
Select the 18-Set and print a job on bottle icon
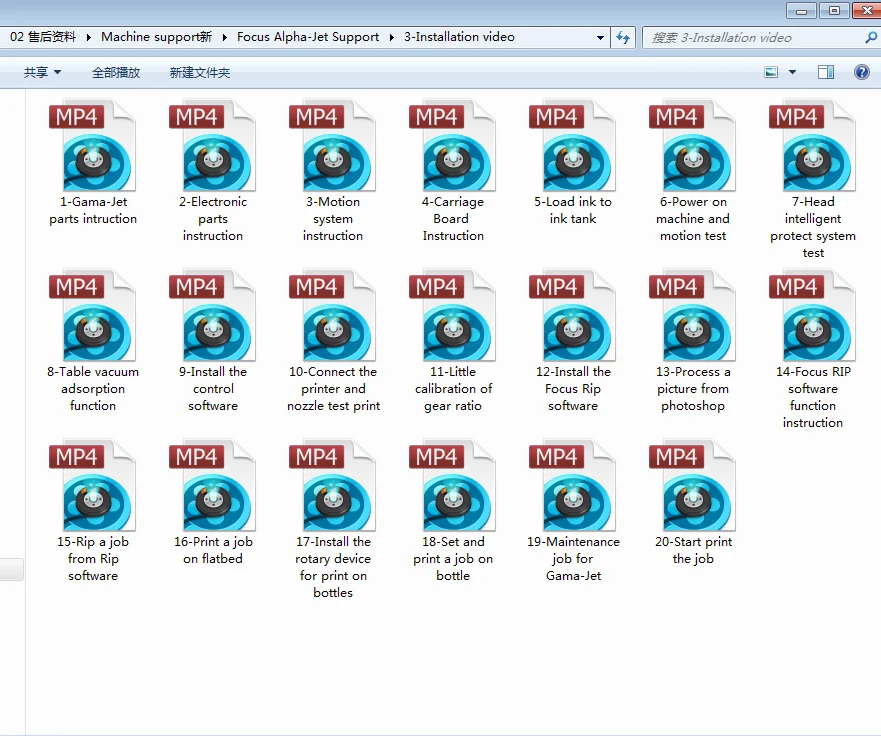click(453, 486)
